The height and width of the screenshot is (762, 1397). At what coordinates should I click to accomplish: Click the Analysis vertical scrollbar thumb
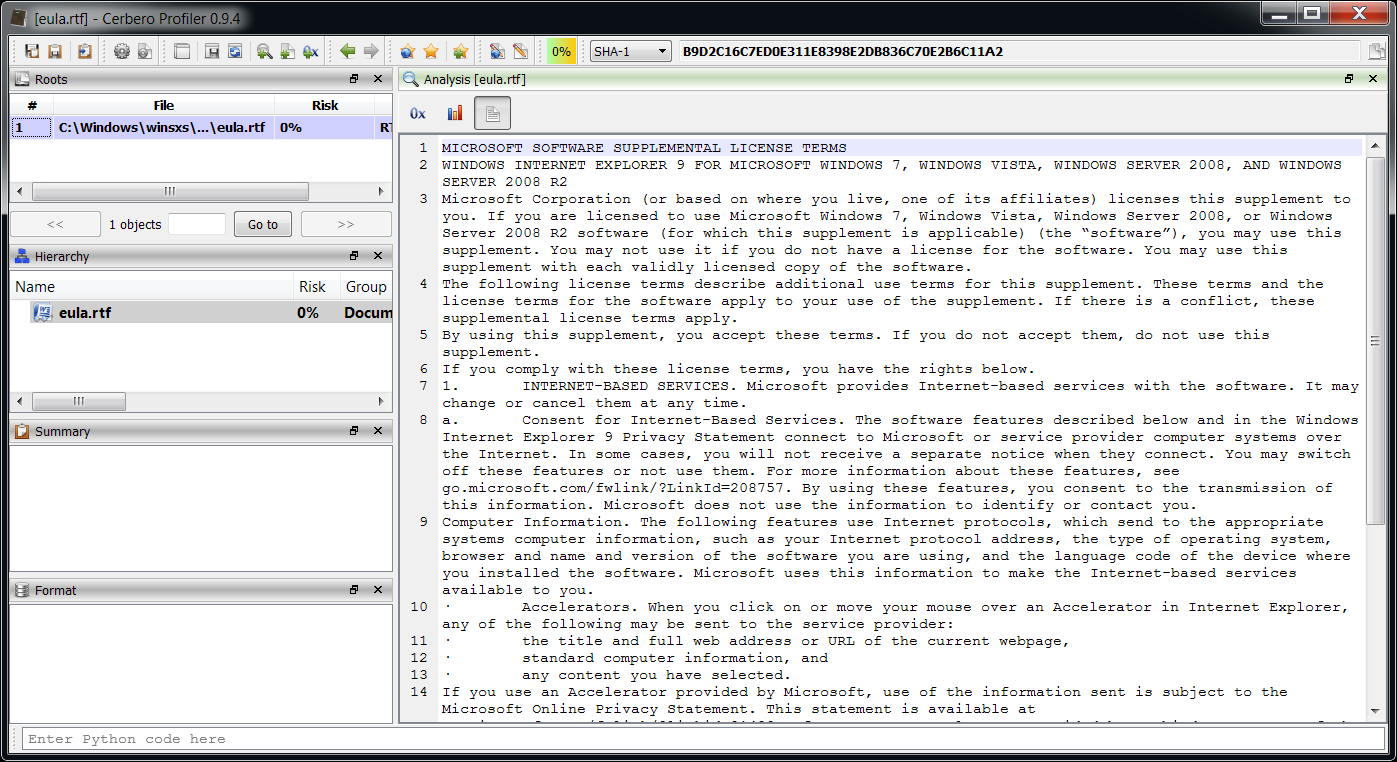[1376, 340]
